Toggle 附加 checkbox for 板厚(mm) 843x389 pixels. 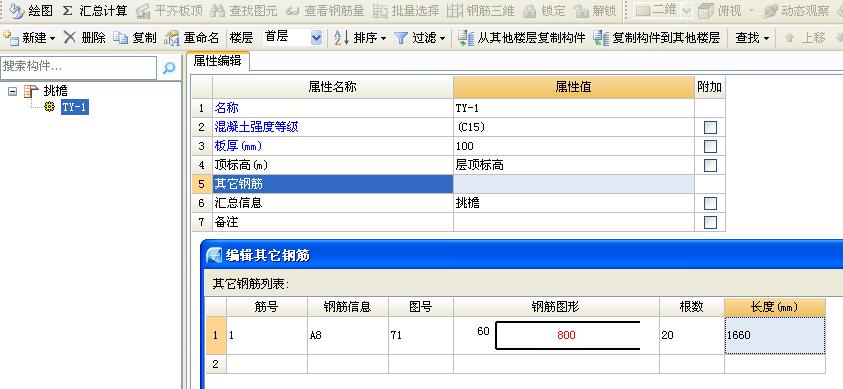click(710, 146)
